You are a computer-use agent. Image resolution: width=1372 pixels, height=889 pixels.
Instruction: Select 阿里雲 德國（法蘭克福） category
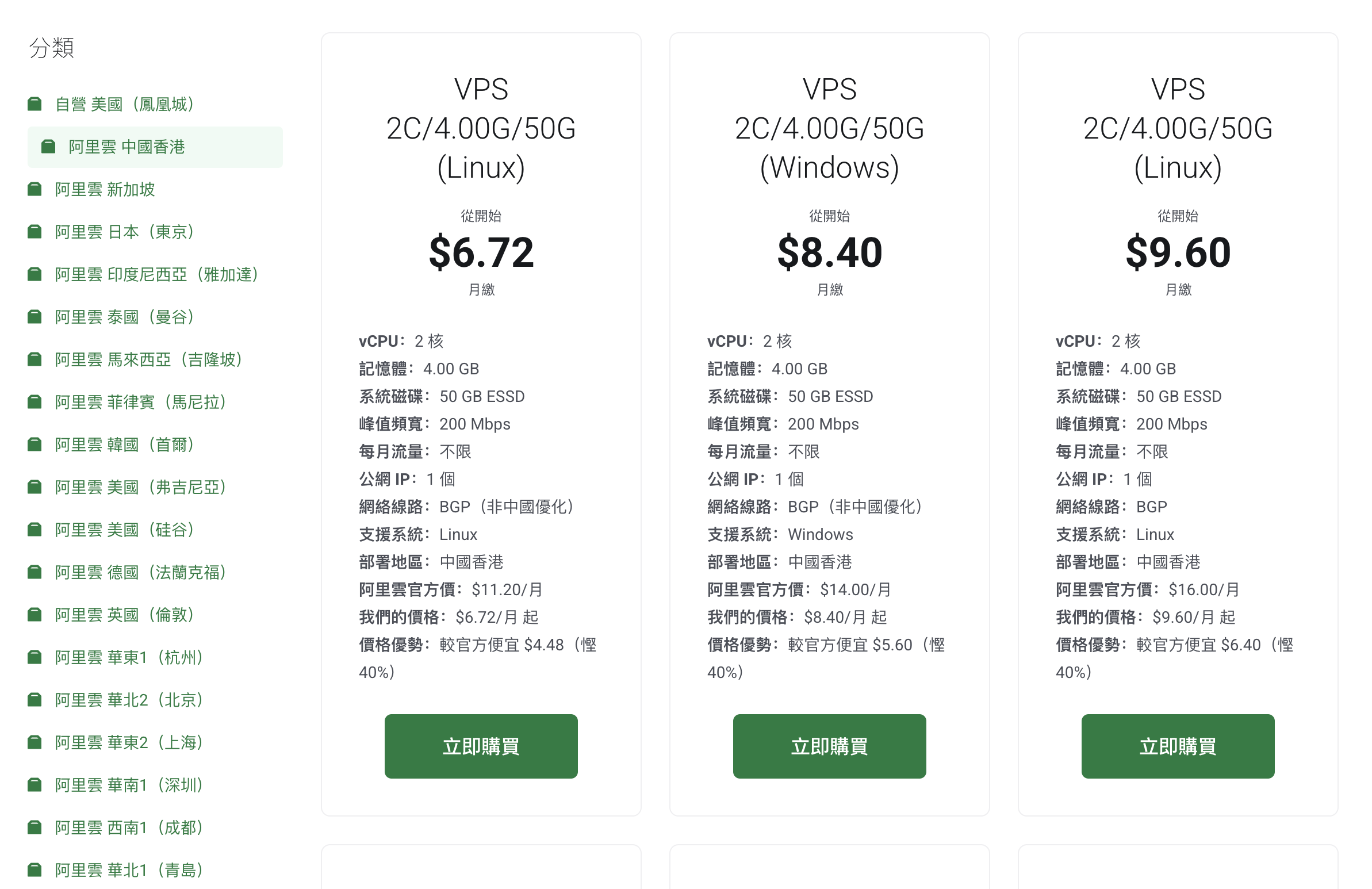140,573
